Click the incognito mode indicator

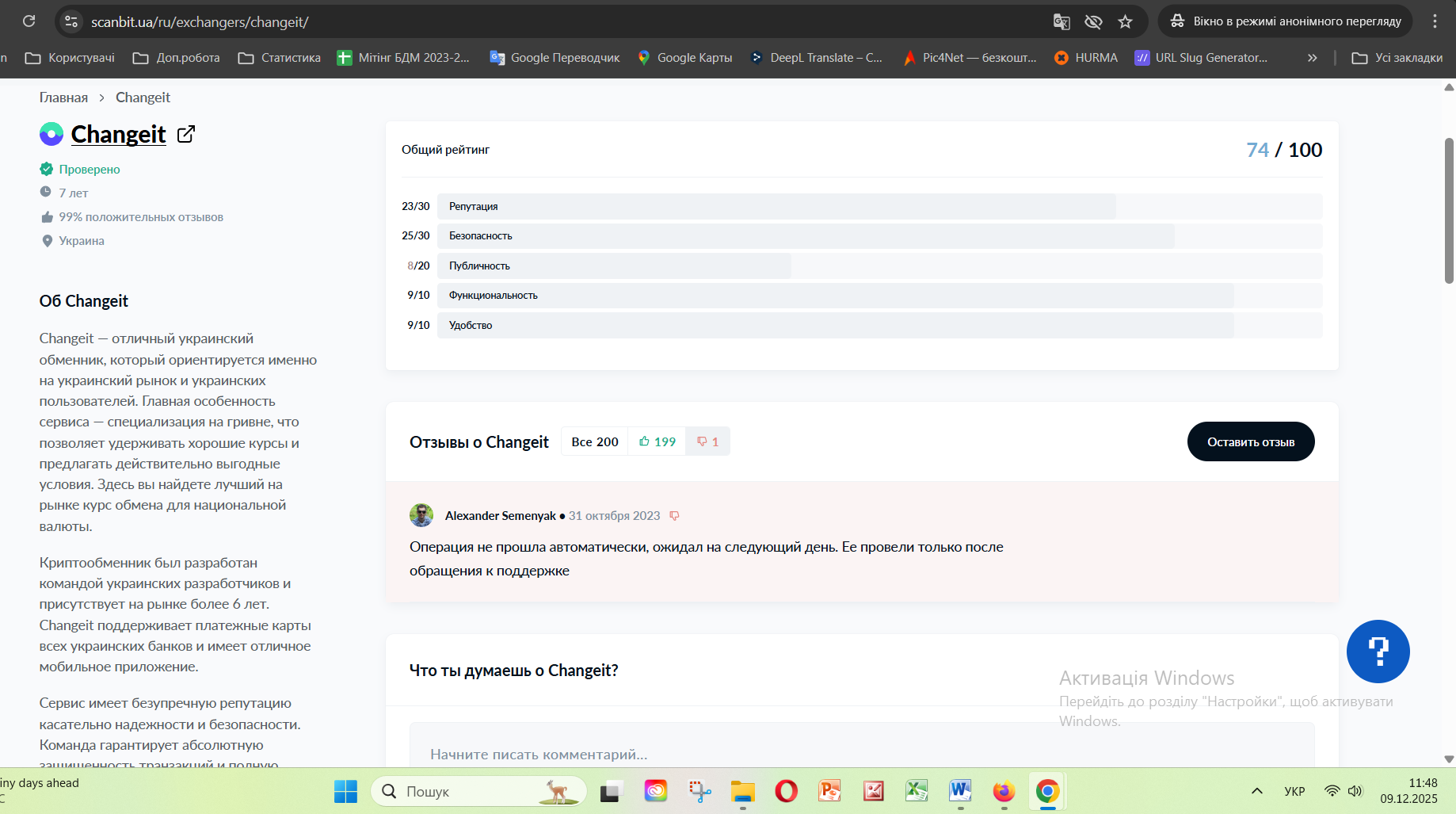click(x=1285, y=21)
